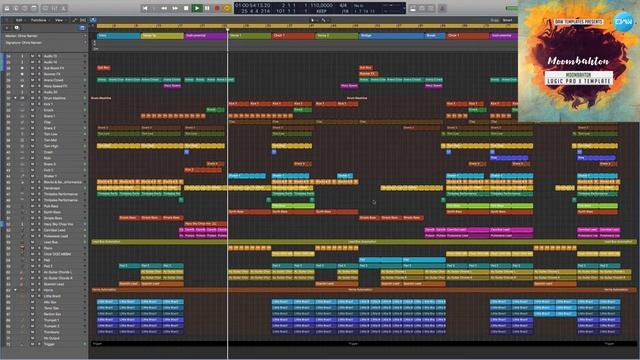Open the View menu in Tracks area
Viewport: 640px width, 360px height.
(x=60, y=20)
